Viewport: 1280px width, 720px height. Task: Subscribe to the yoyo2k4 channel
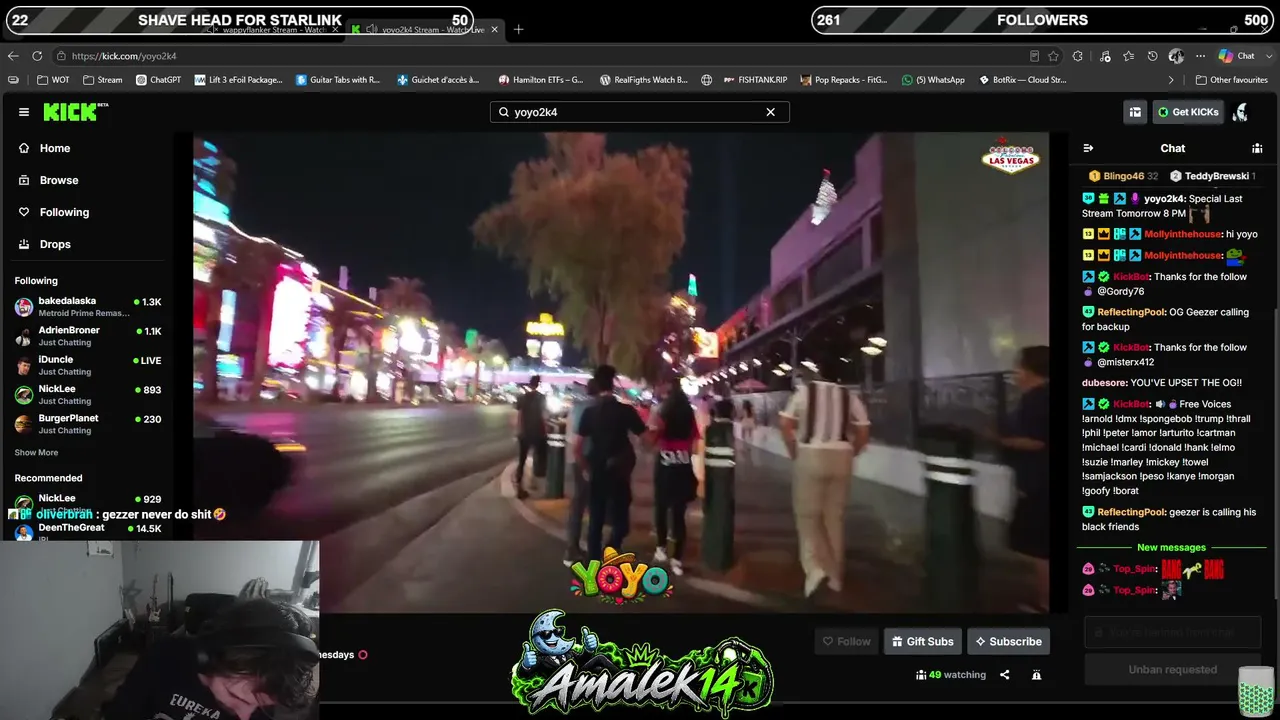1008,641
